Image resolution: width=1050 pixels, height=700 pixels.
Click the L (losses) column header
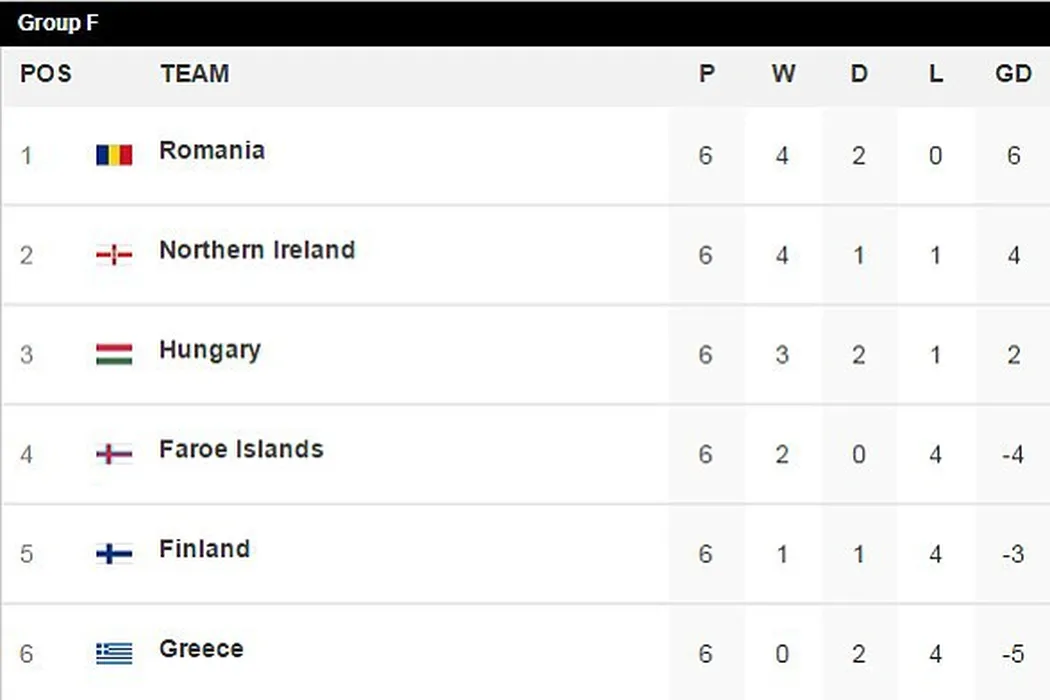(936, 74)
